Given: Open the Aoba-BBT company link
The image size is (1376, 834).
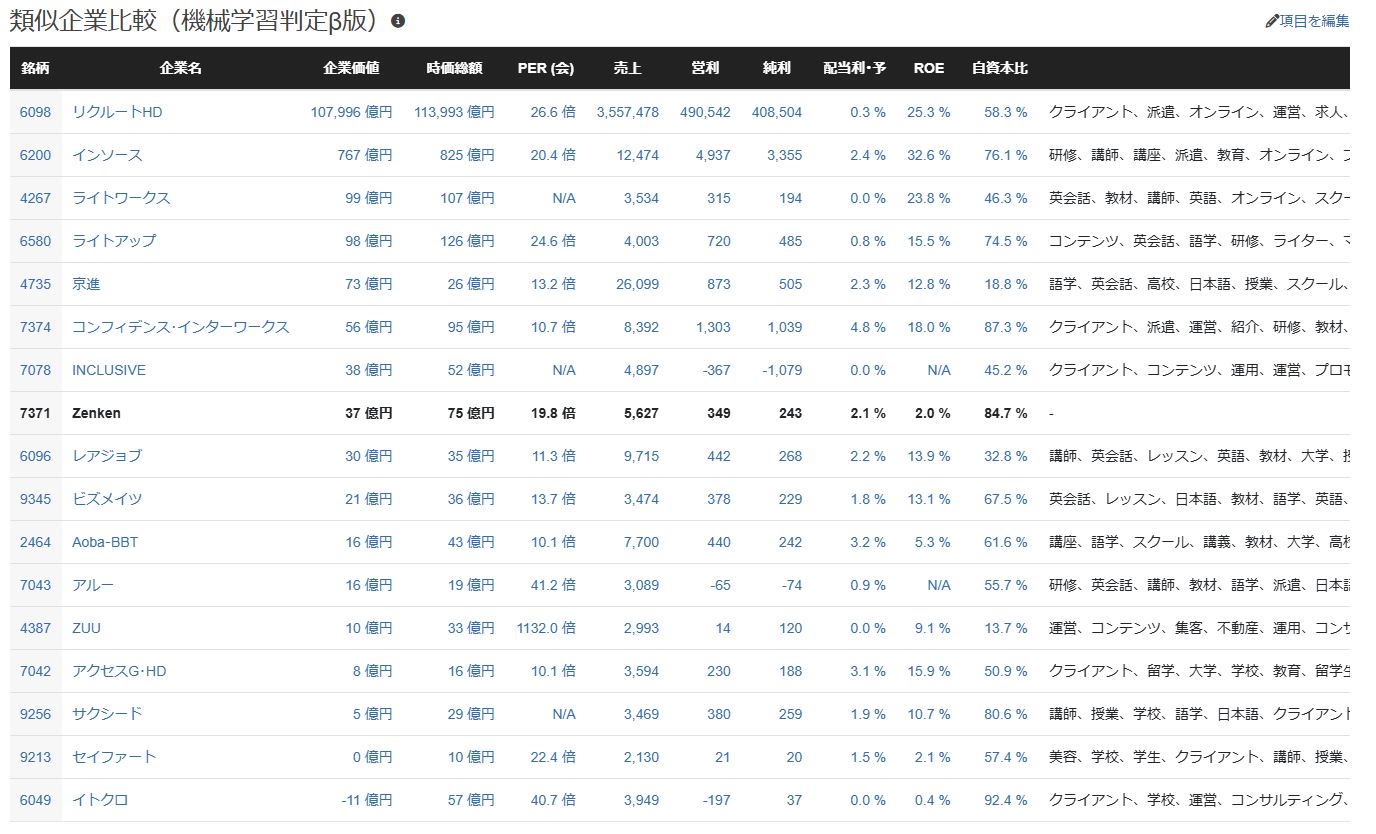Looking at the screenshot, I should pos(105,542).
